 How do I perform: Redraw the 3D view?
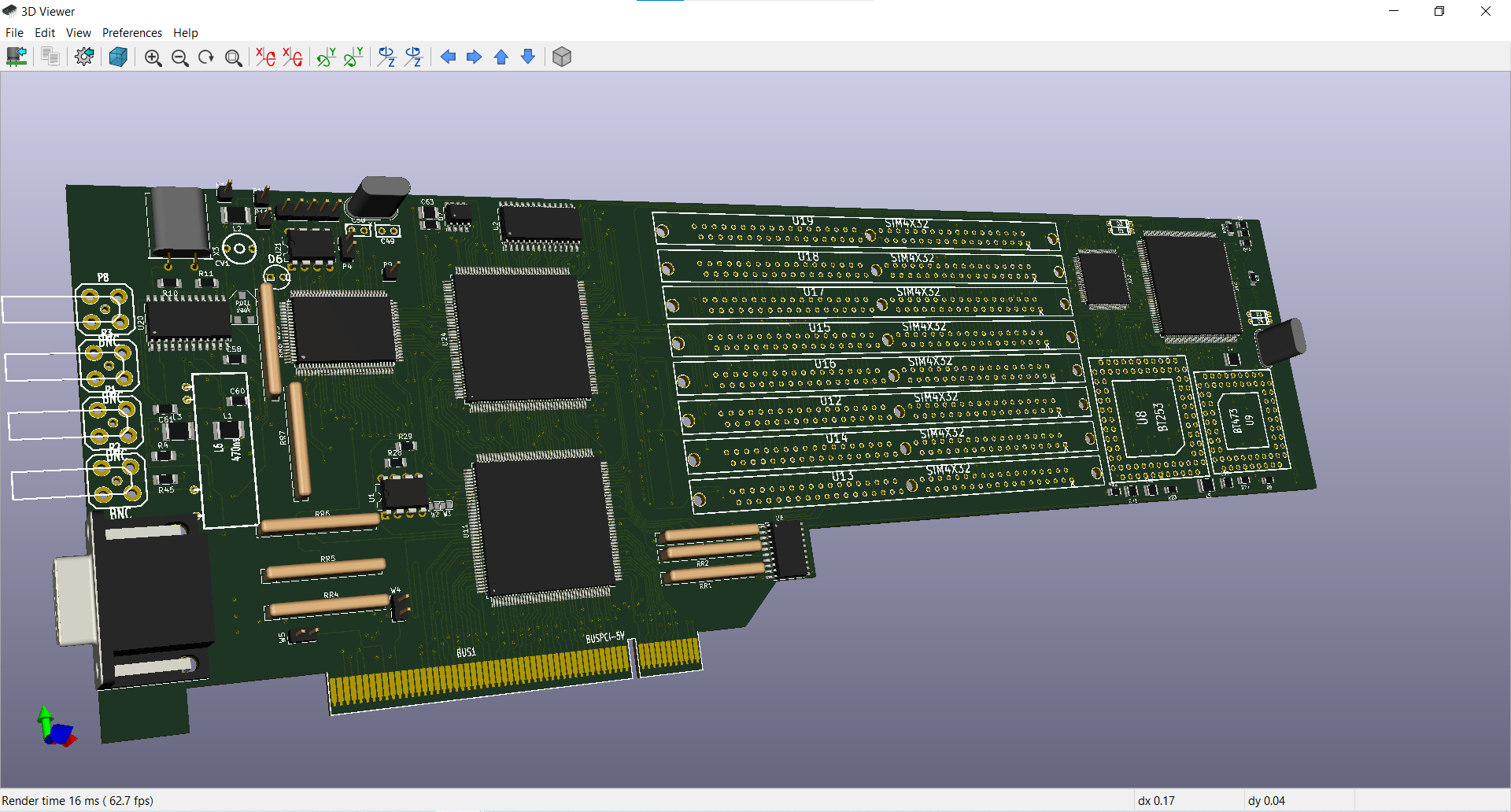point(206,57)
